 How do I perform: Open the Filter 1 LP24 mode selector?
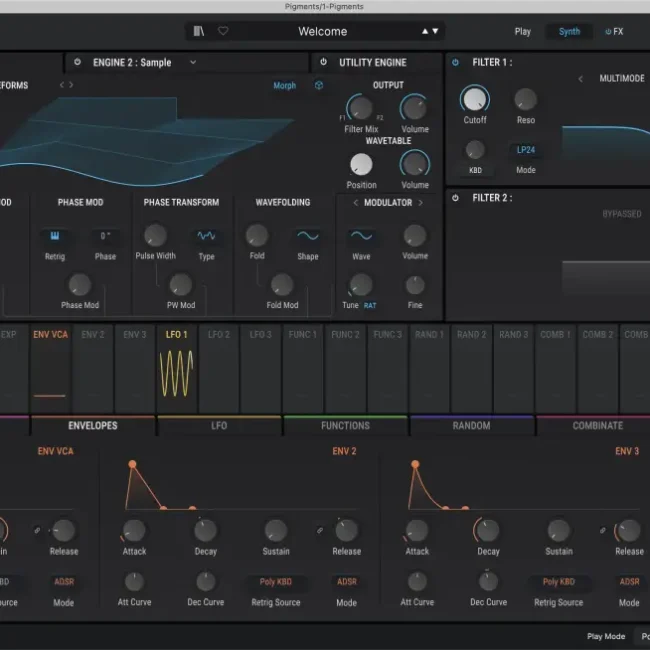click(x=525, y=150)
